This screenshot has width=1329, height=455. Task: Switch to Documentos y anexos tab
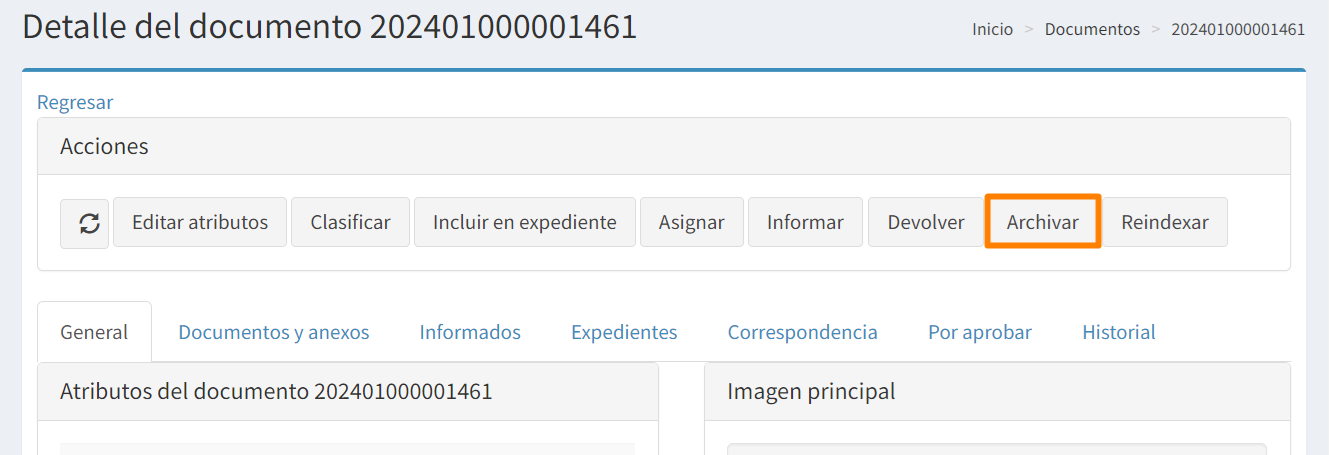coord(274,332)
